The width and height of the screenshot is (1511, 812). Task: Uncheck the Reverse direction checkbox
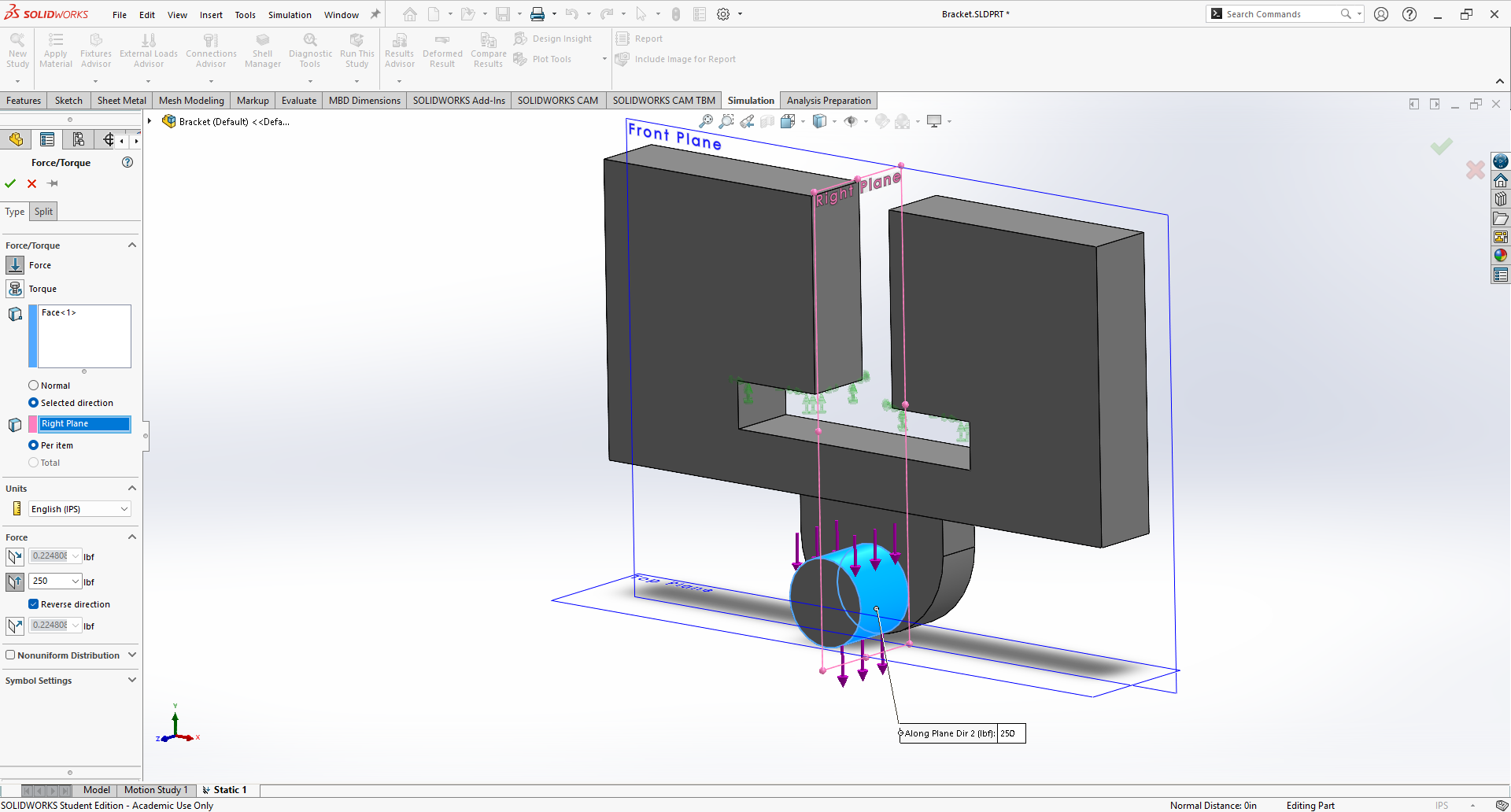(x=33, y=604)
